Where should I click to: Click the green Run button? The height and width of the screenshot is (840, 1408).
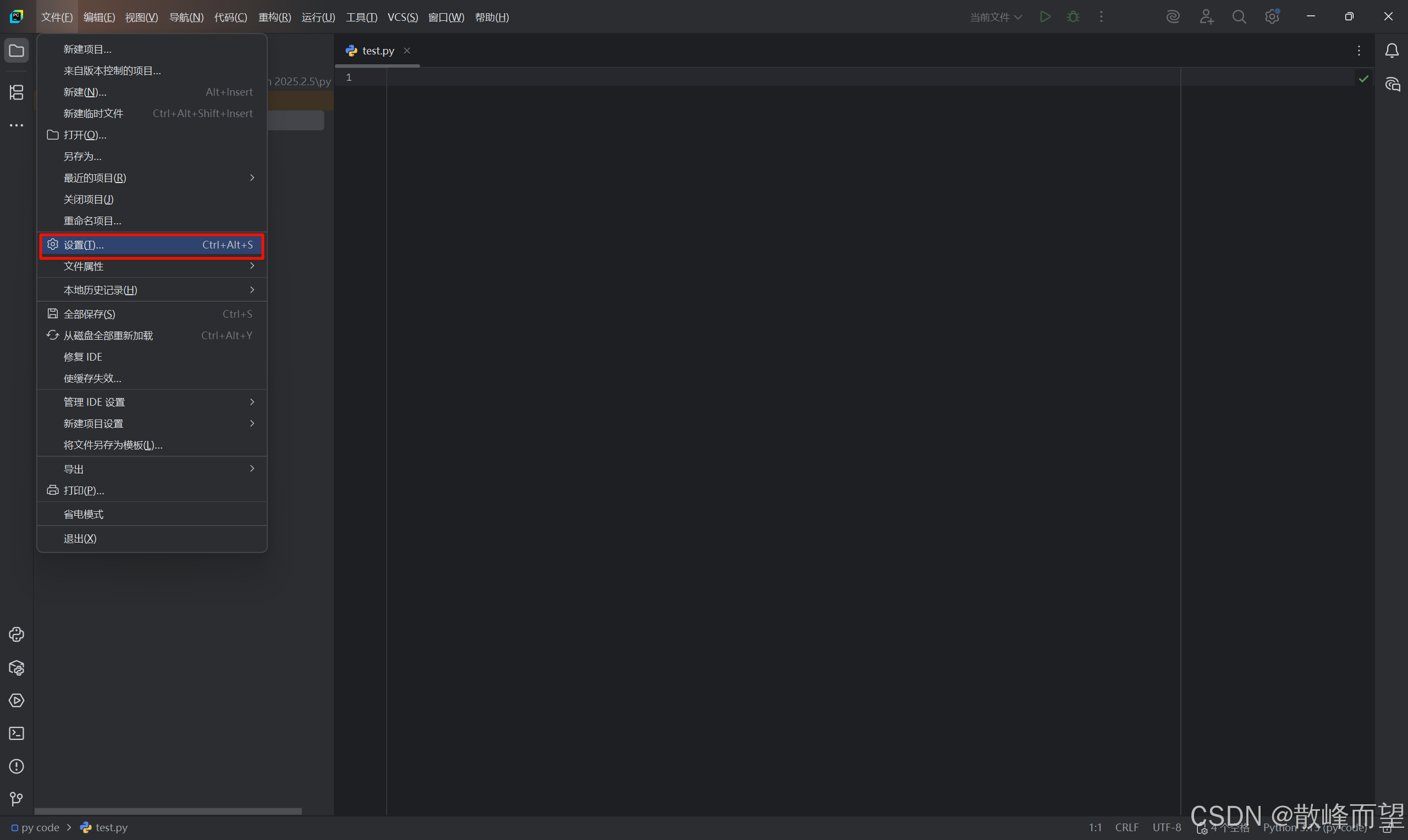(1045, 17)
